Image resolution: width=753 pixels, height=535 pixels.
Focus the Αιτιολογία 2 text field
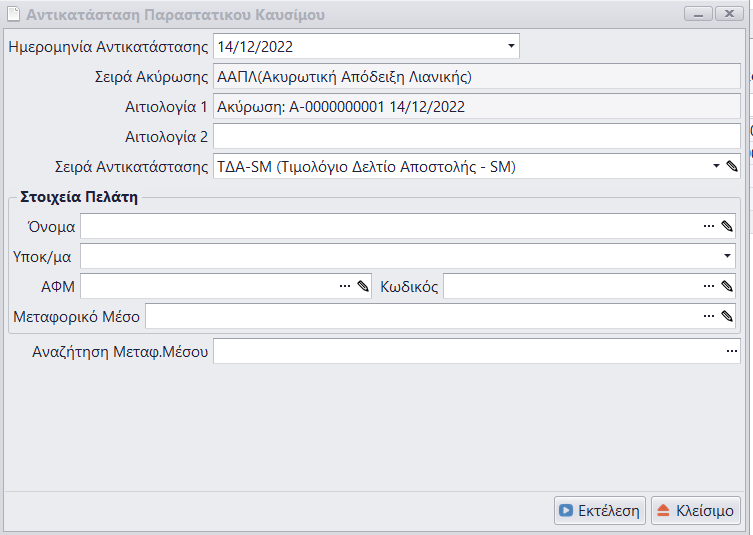pyautogui.click(x=476, y=136)
